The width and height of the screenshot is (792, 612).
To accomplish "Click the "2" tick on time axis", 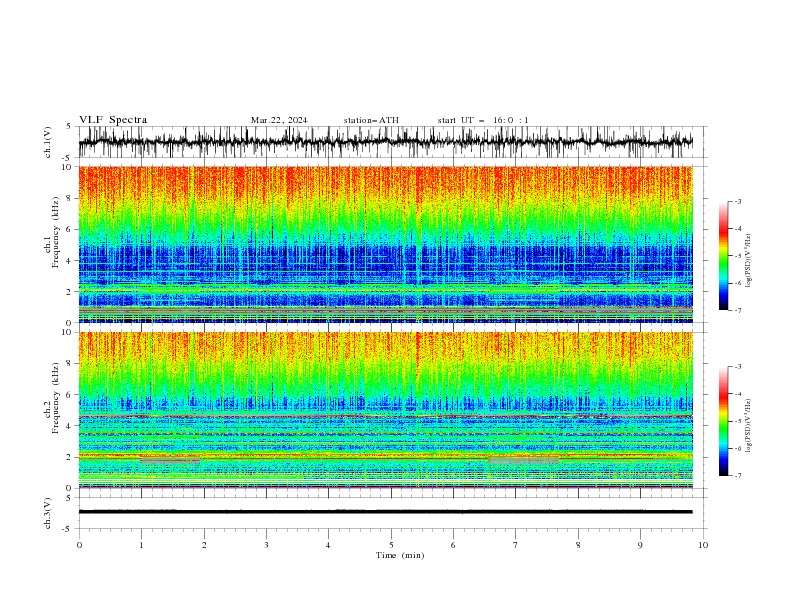I will point(204,545).
